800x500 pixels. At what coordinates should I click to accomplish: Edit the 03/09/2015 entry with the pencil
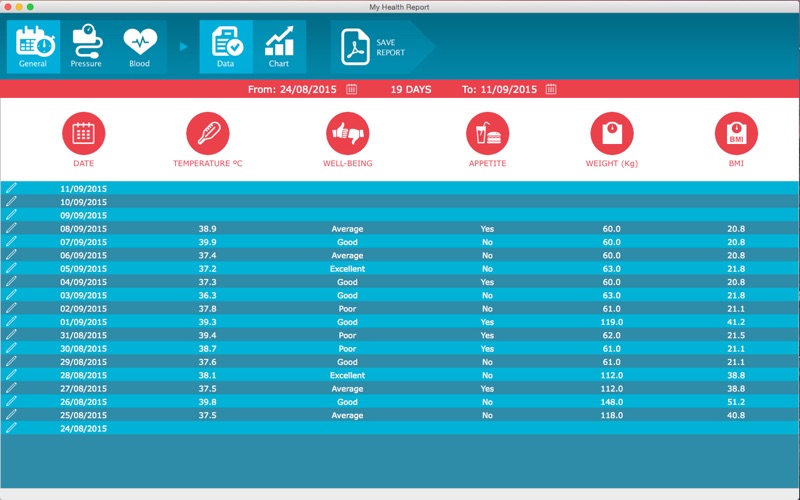(11, 294)
